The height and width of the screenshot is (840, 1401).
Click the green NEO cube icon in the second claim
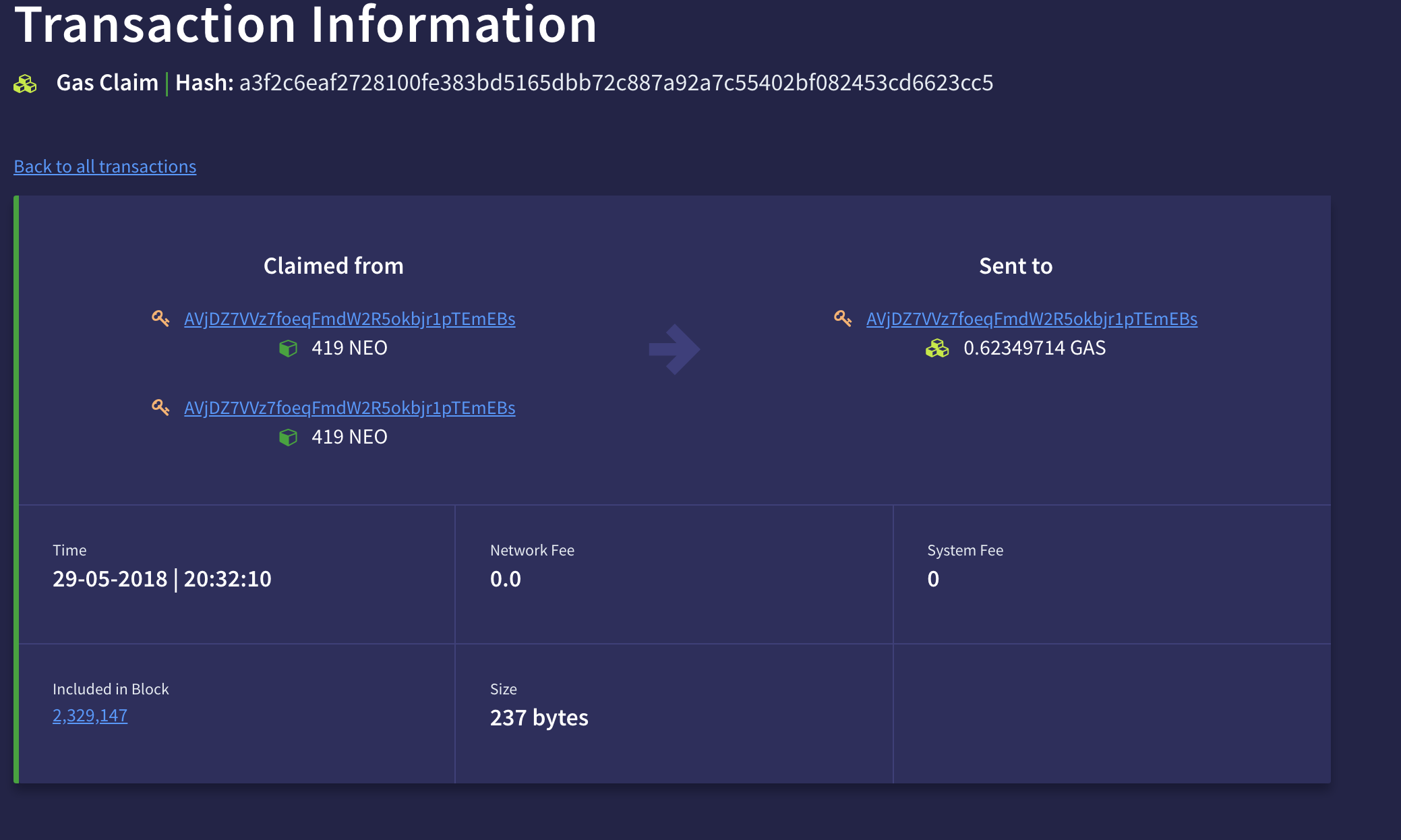click(x=288, y=438)
